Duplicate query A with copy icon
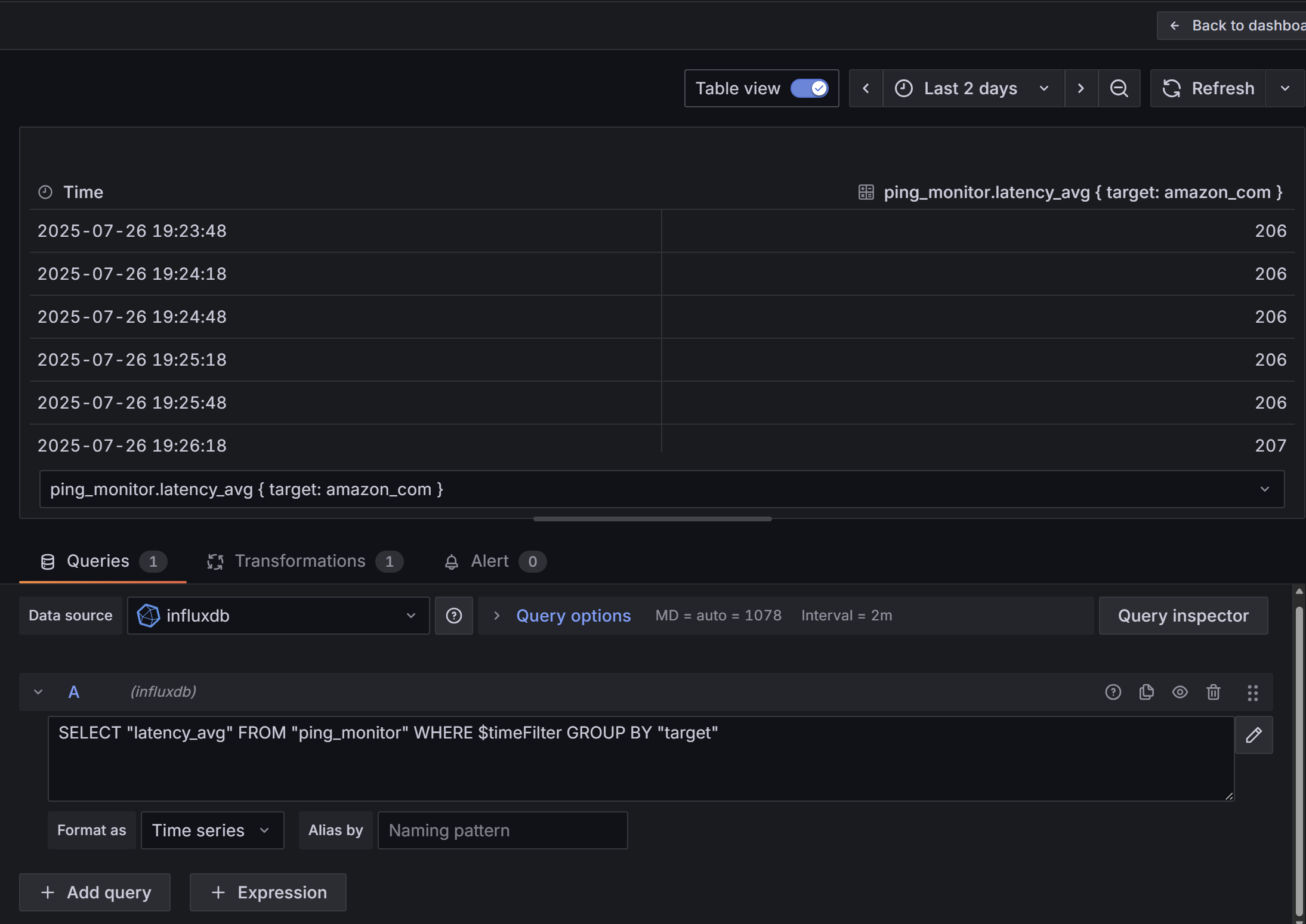This screenshot has height=924, width=1306. (x=1146, y=692)
